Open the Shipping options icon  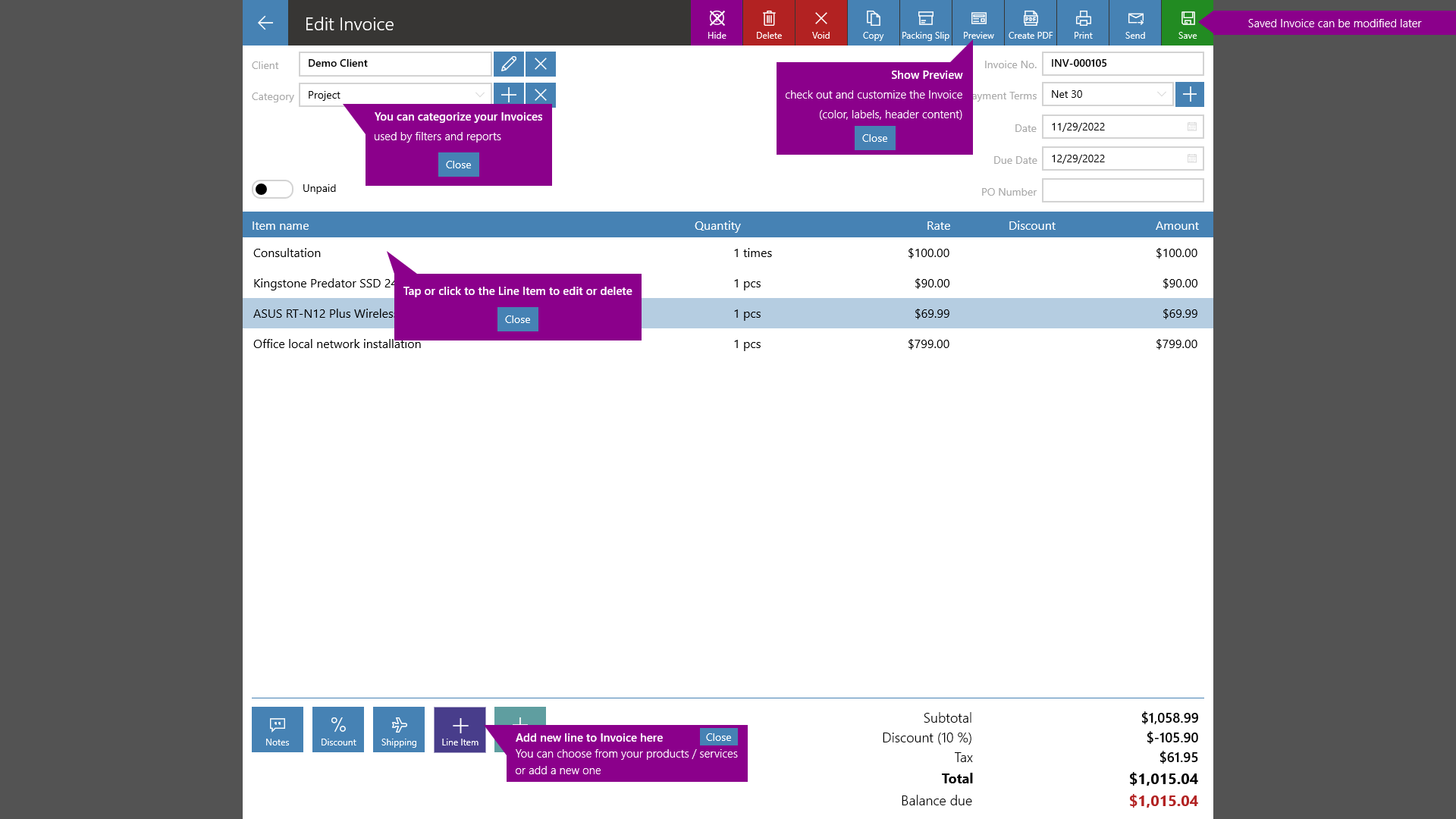(x=398, y=729)
